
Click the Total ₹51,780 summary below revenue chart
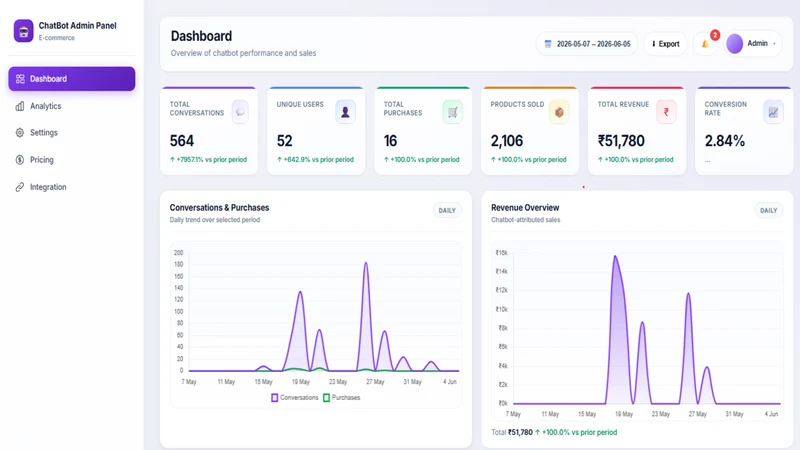[x=554, y=432]
